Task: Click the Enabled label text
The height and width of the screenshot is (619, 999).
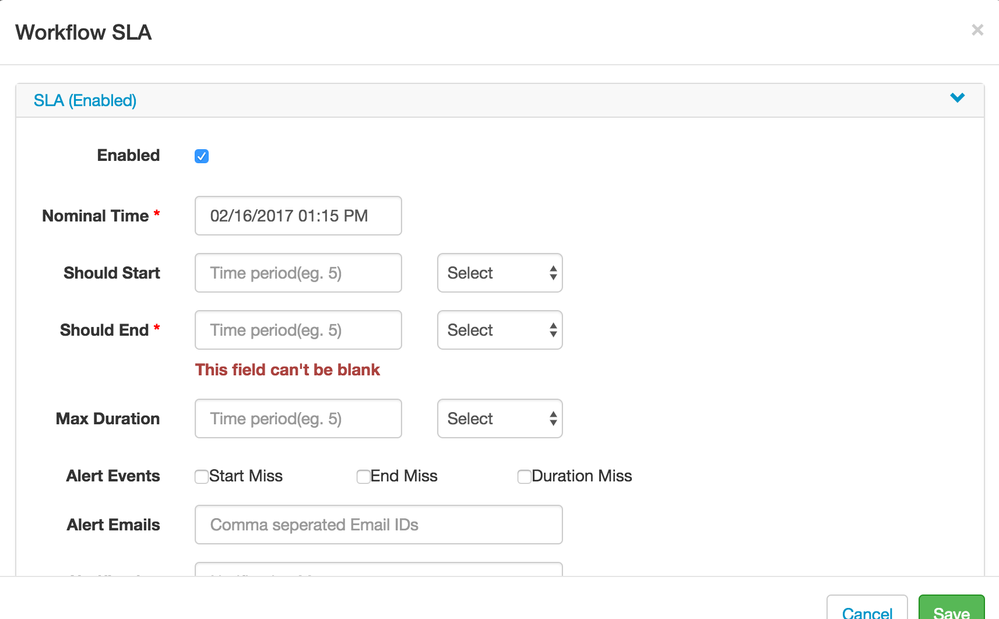Action: 128,156
